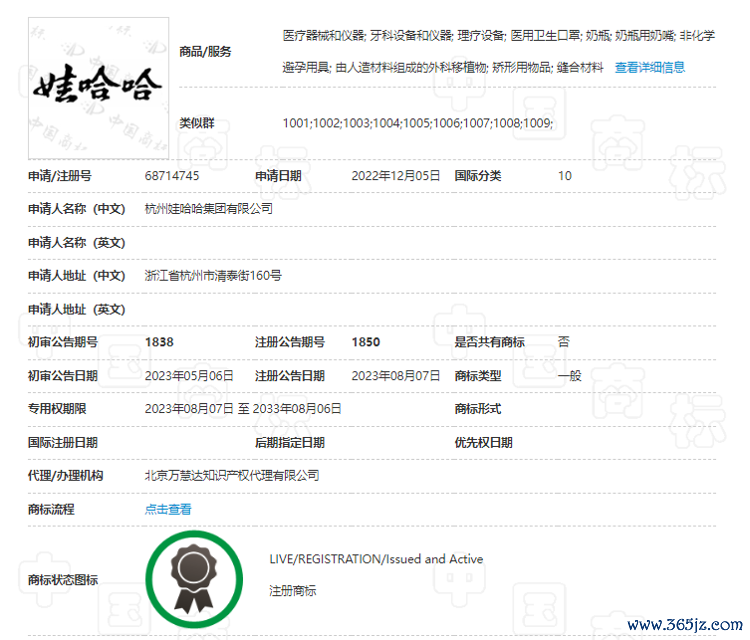Select the 代理/办理机构 field label
Image resolution: width=750 pixels, height=640 pixels.
66,475
